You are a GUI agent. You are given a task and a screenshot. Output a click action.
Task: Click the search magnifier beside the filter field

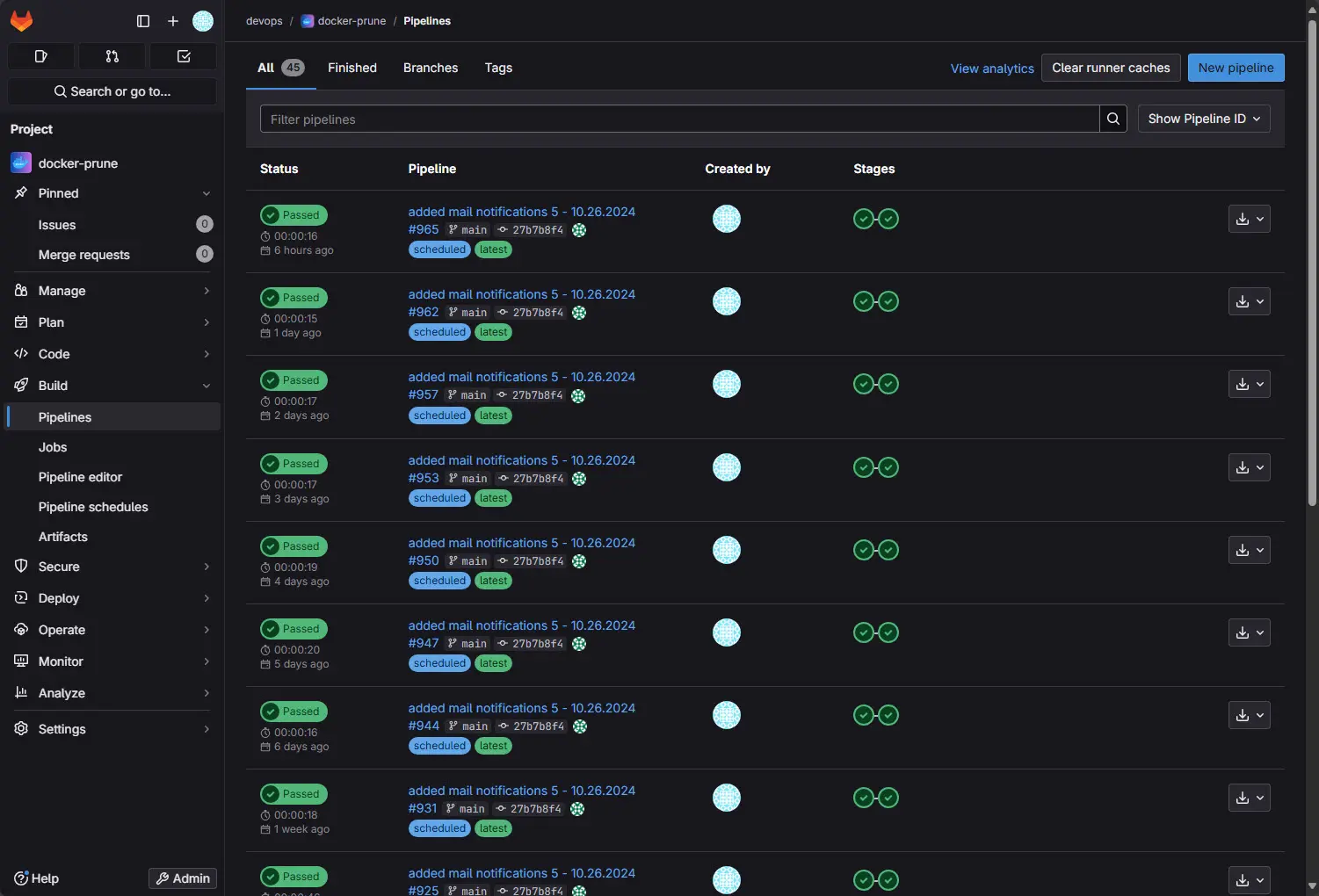tap(1112, 119)
